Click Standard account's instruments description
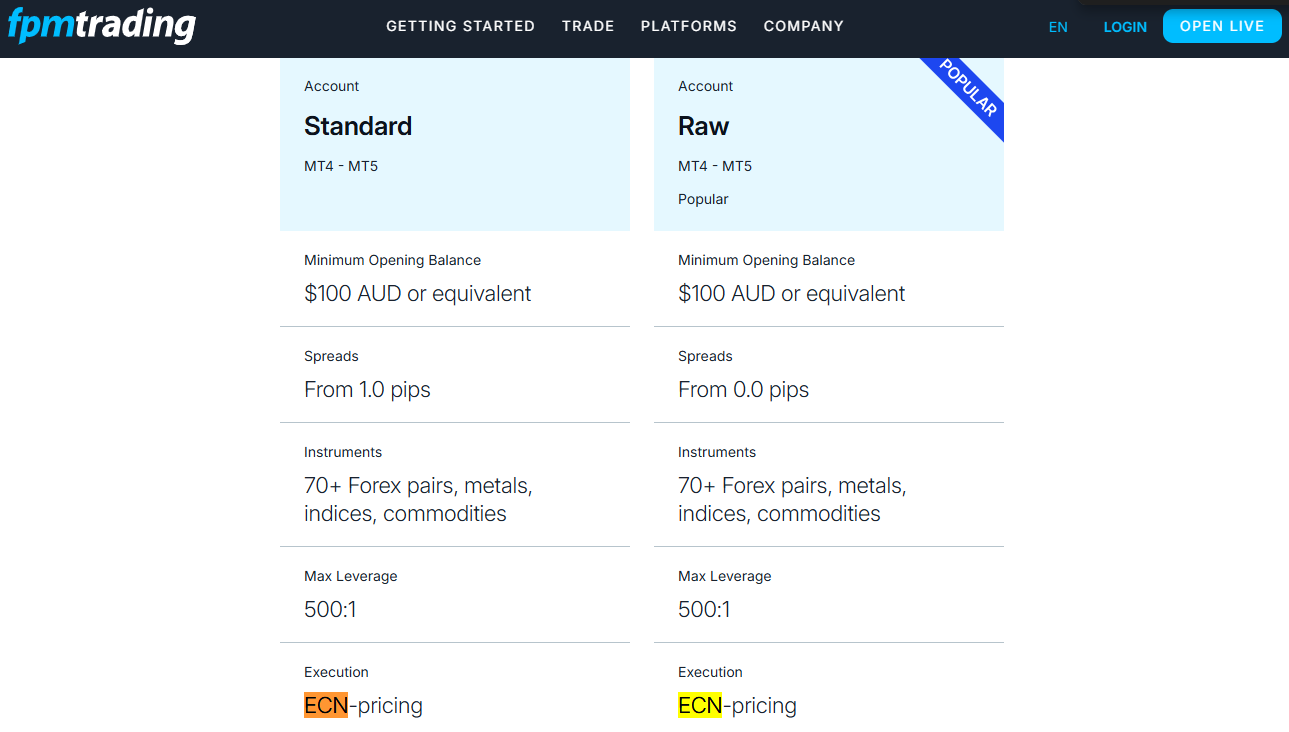 418,500
